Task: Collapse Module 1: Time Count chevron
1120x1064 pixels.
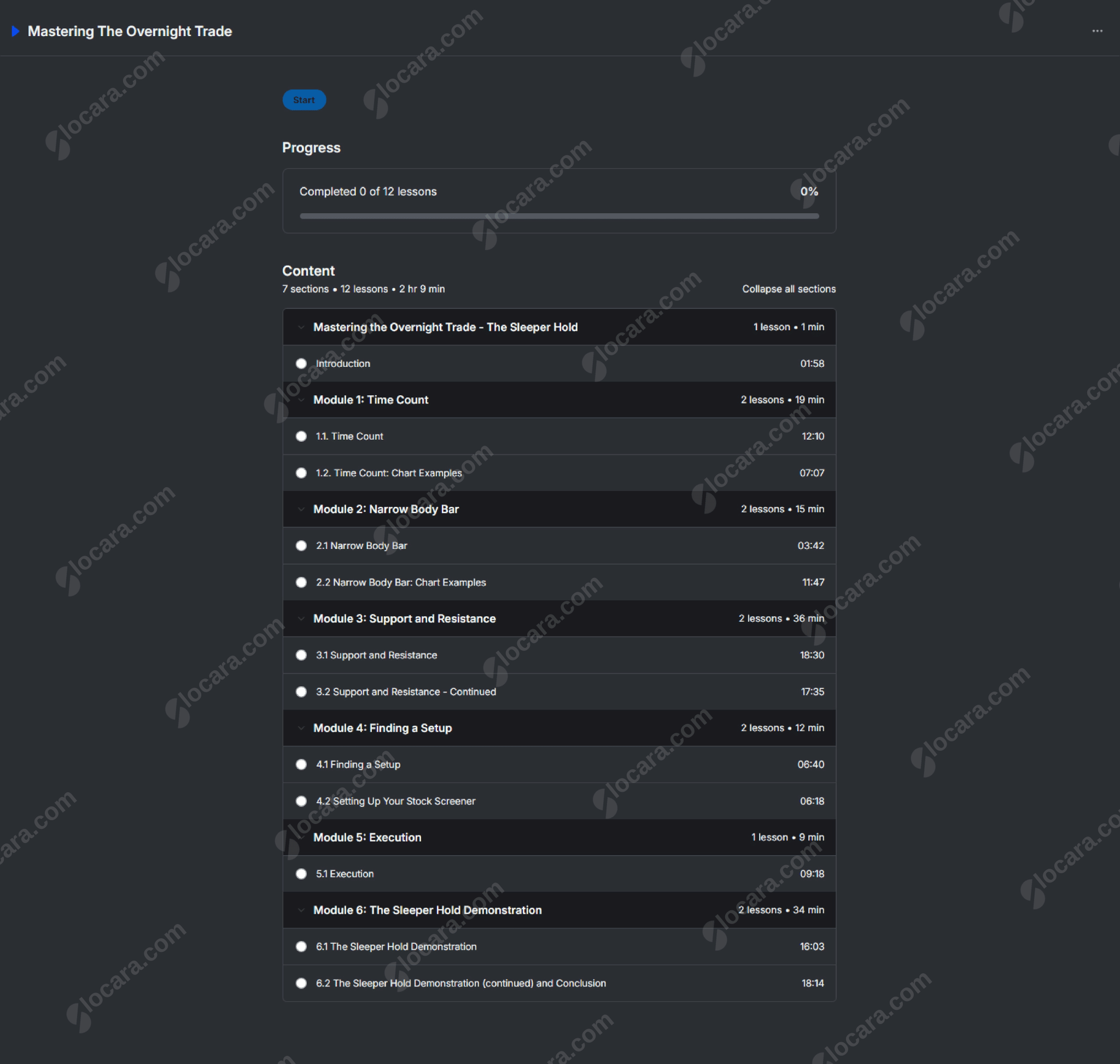Action: 301,400
